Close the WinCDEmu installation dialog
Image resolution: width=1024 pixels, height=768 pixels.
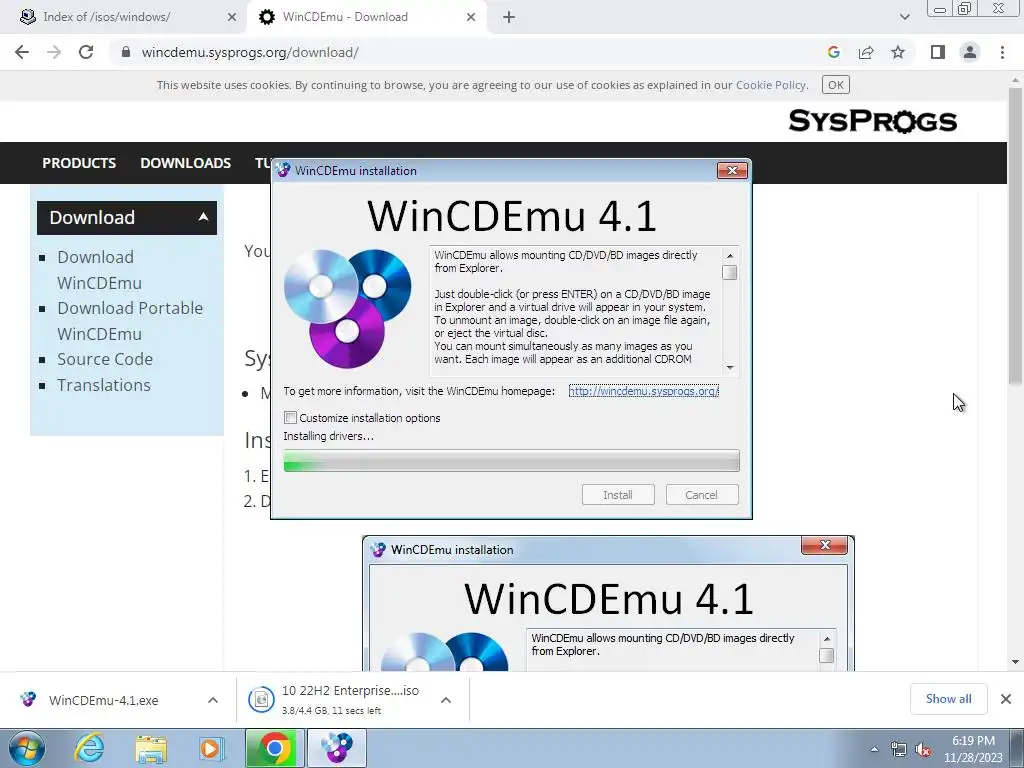(732, 170)
